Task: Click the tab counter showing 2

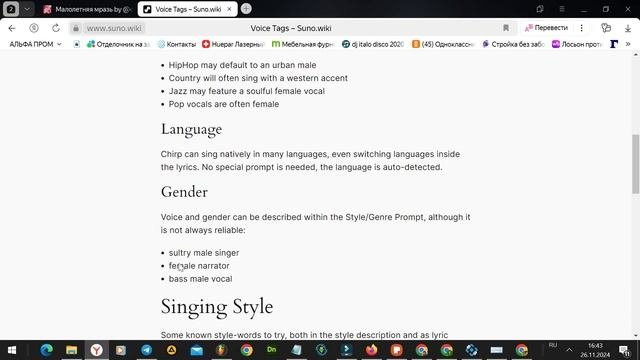Action: 11,9
